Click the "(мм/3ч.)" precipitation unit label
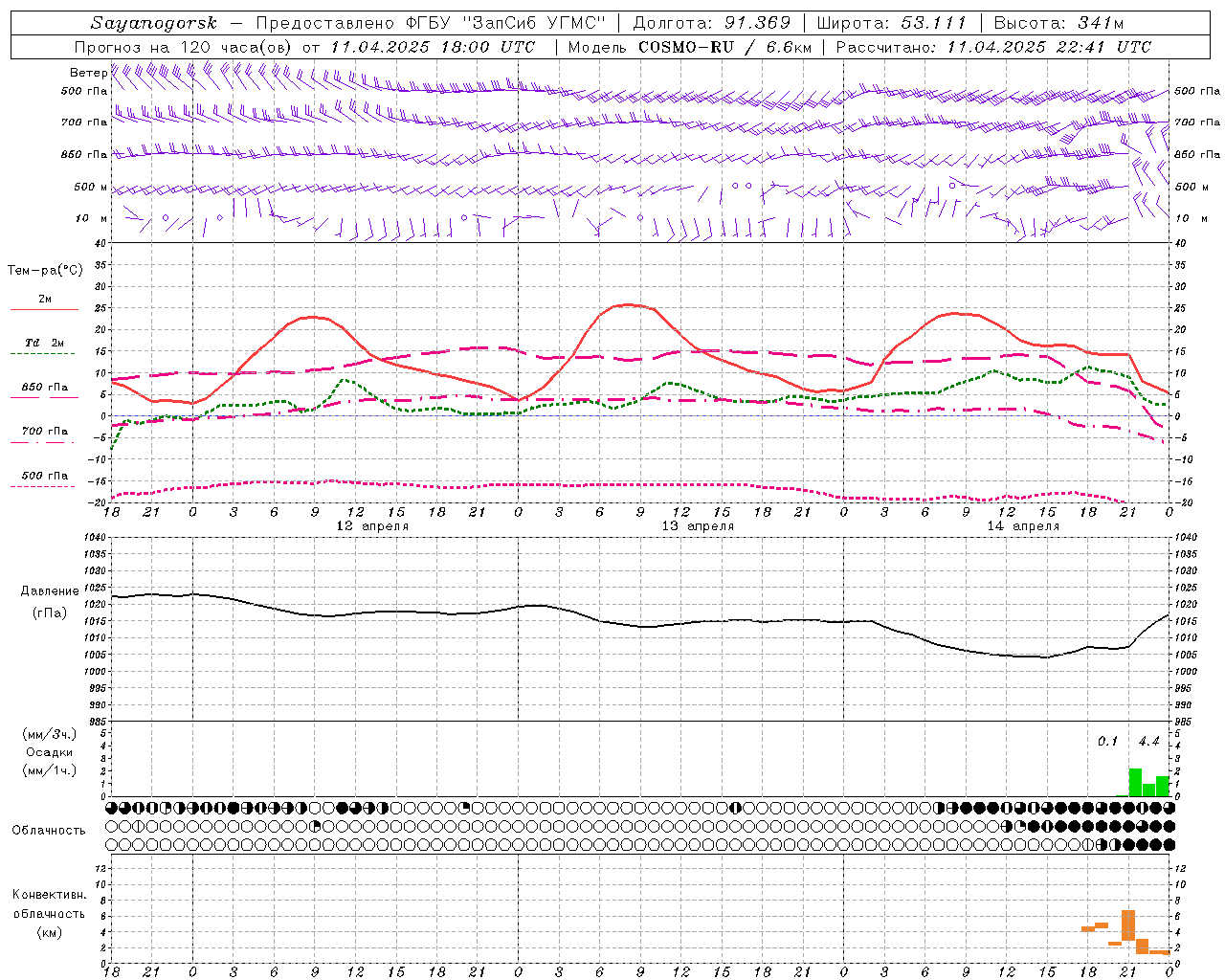 click(50, 734)
